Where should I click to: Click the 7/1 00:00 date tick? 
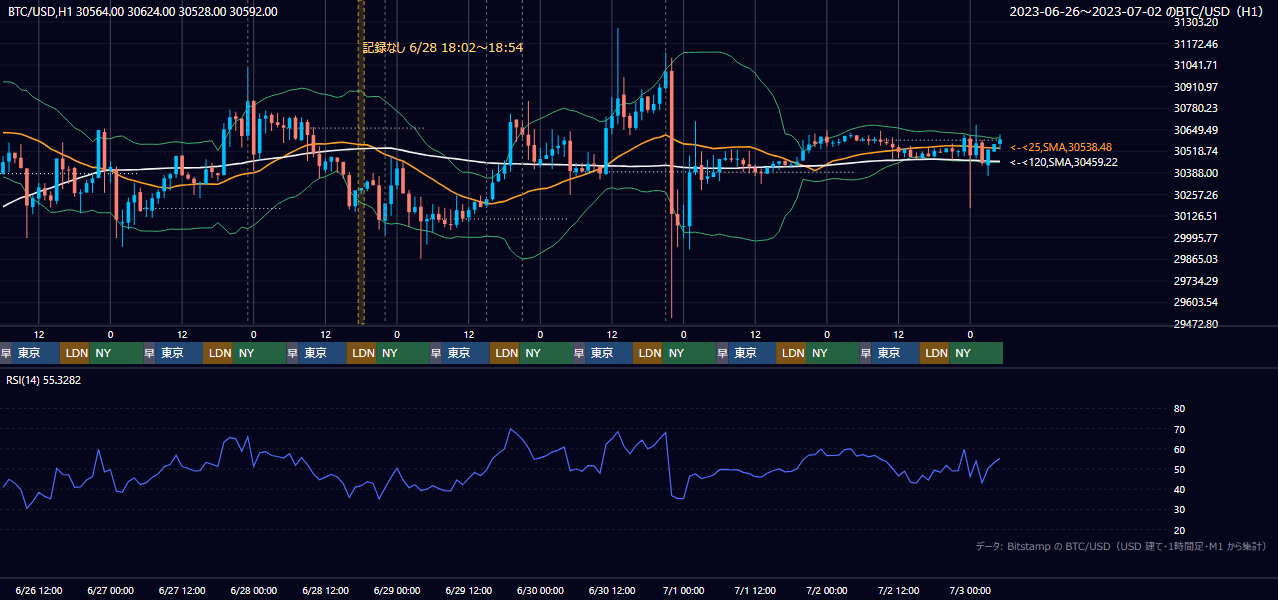684,591
